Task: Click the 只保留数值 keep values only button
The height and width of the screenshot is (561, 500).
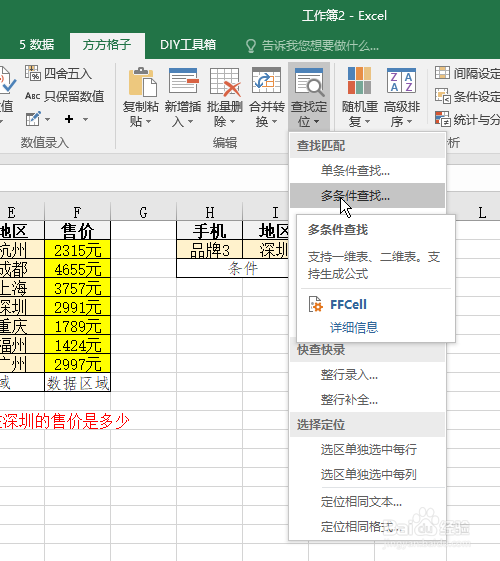Action: 65,96
